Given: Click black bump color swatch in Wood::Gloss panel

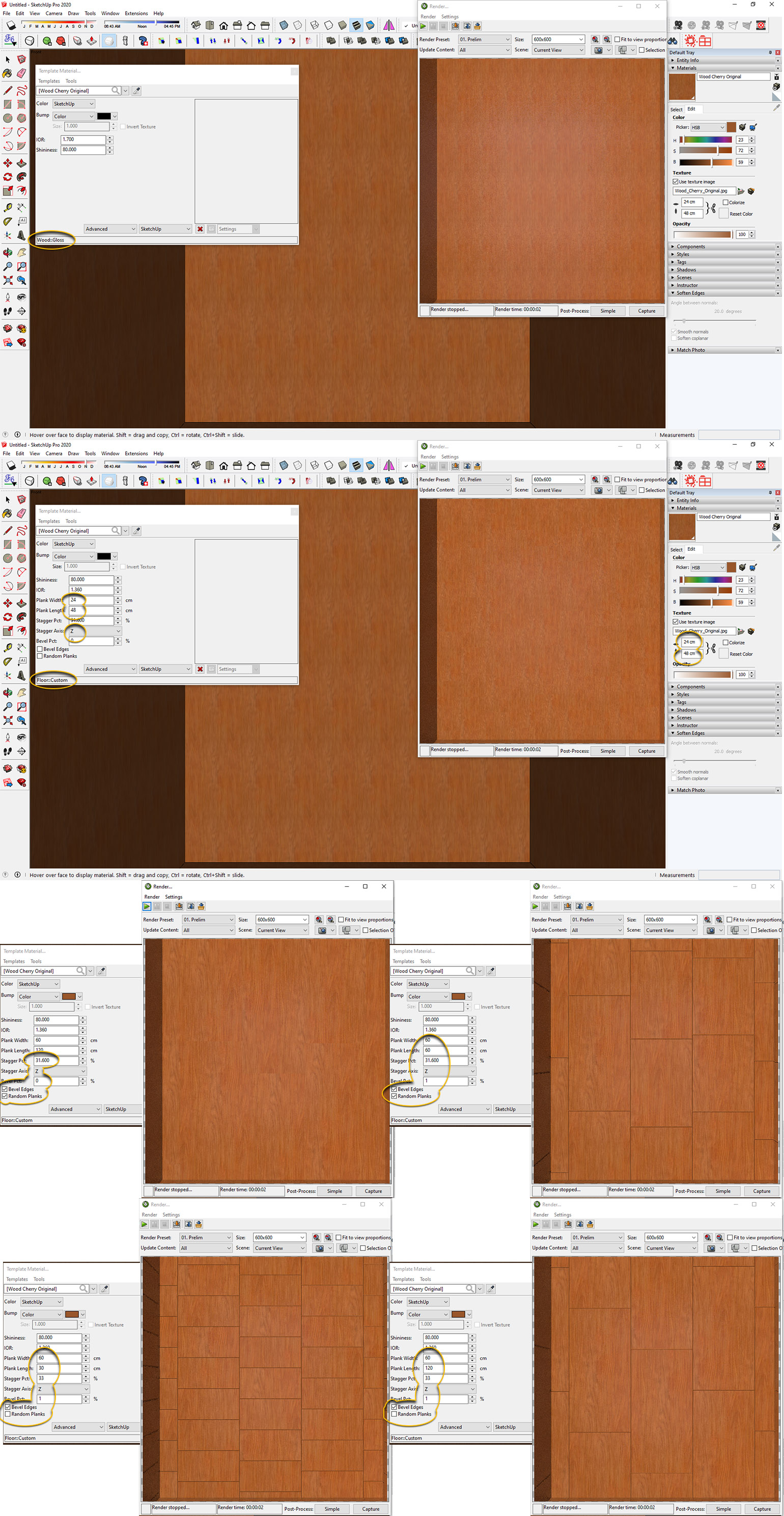Looking at the screenshot, I should pyautogui.click(x=104, y=117).
